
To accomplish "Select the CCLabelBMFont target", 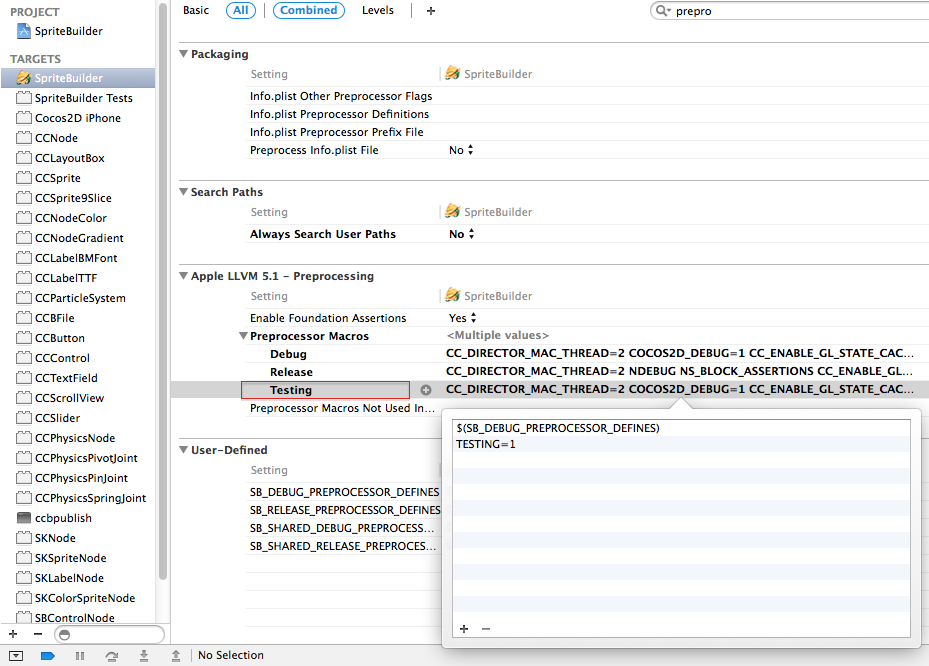I will pyautogui.click(x=76, y=258).
